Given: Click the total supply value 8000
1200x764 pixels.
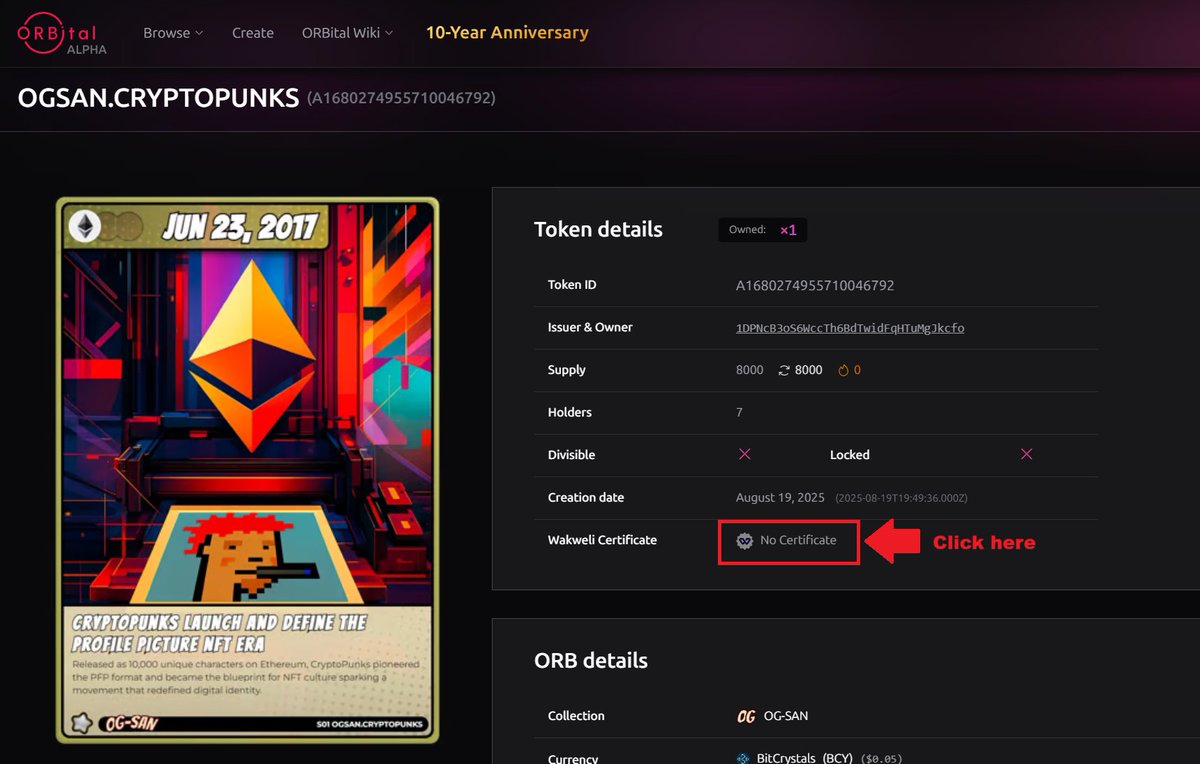Looking at the screenshot, I should 750,370.
